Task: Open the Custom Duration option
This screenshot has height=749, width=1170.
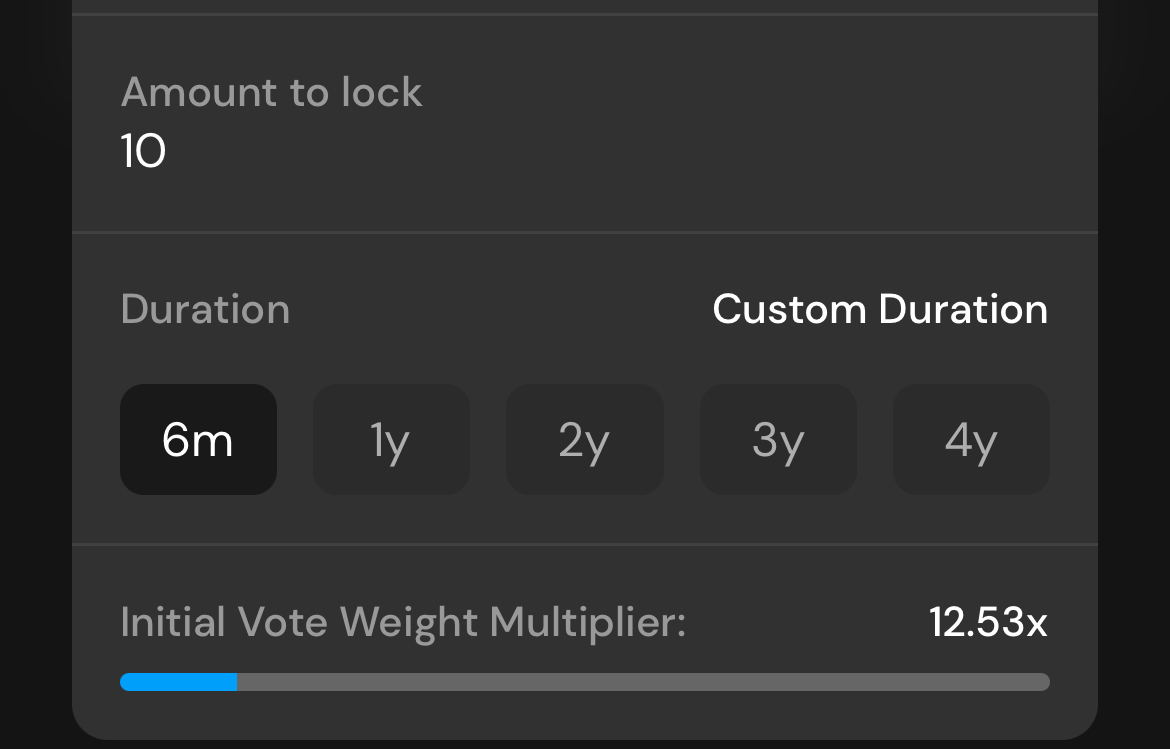Action: [880, 309]
